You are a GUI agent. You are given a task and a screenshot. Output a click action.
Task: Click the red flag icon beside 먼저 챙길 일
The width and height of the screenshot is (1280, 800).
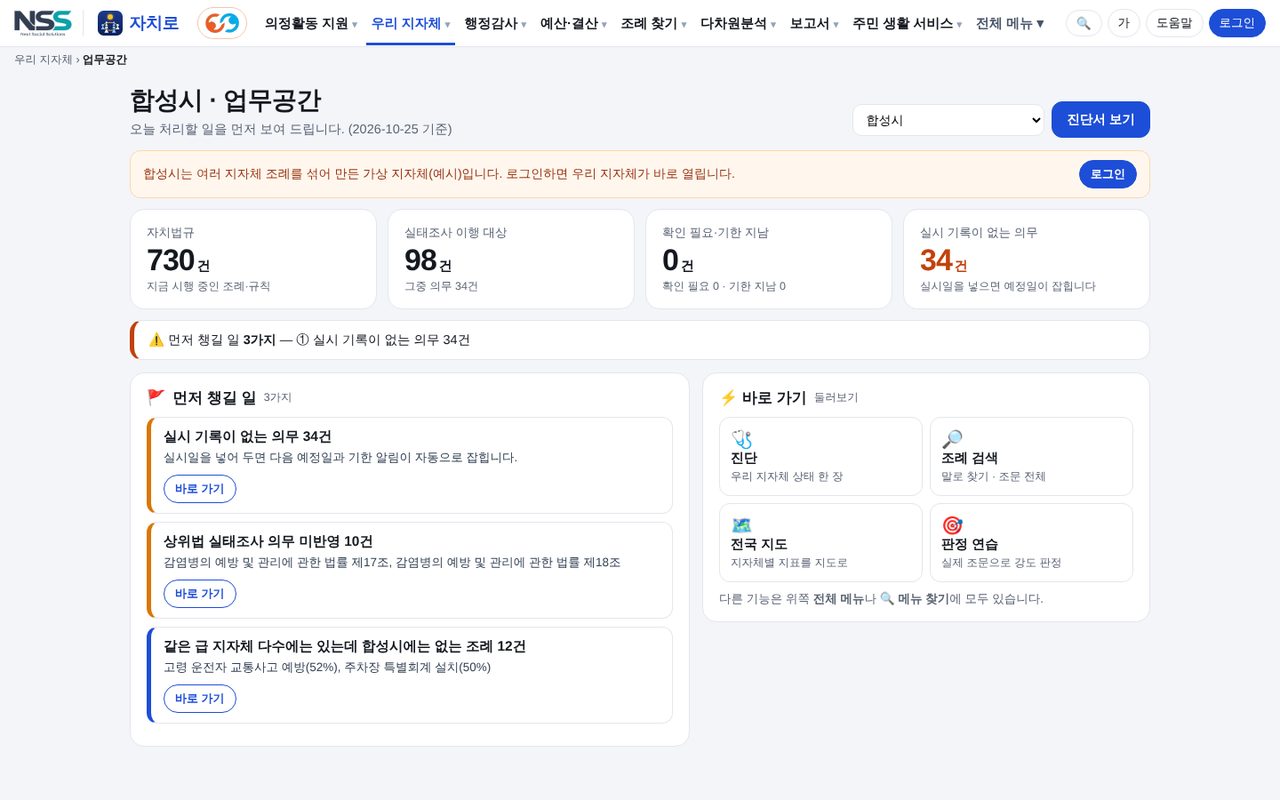point(156,397)
